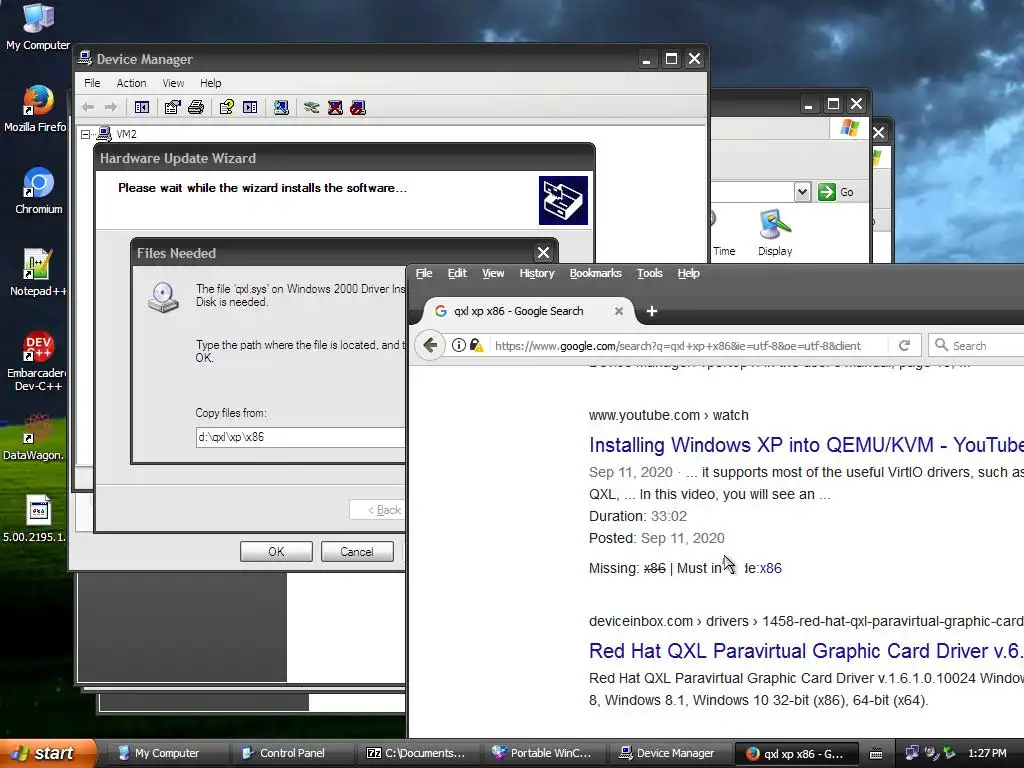The height and width of the screenshot is (768, 1024).
Task: Open Firefox's Help menu
Action: coord(688,273)
